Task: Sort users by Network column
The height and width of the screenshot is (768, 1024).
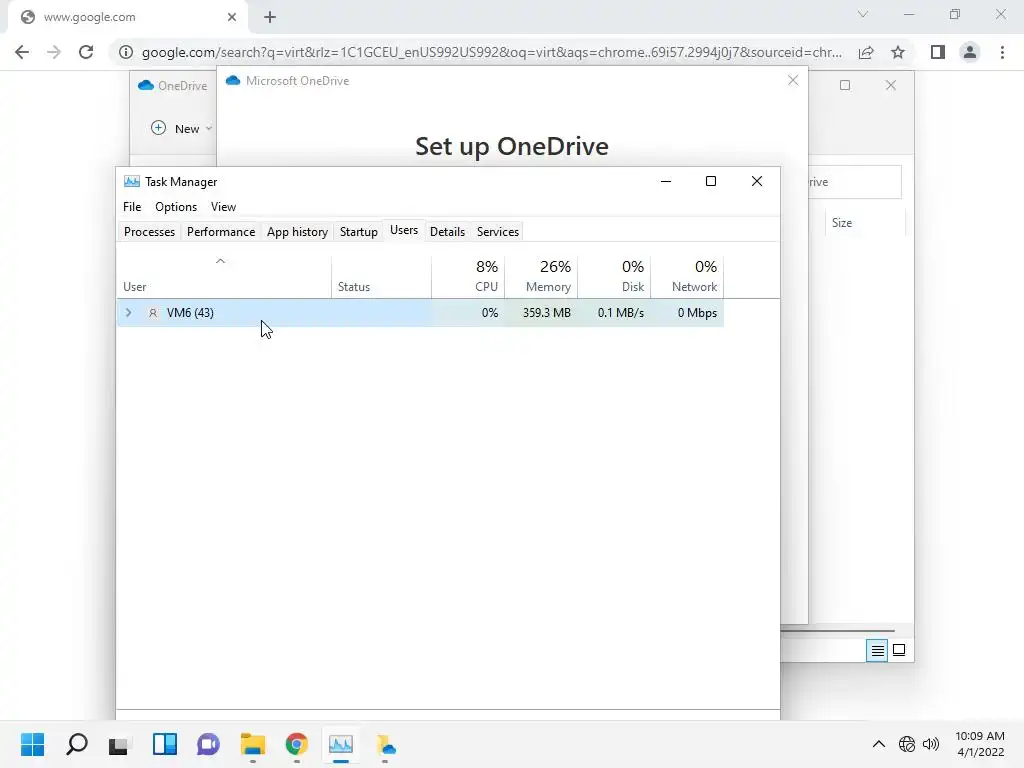Action: (x=688, y=276)
